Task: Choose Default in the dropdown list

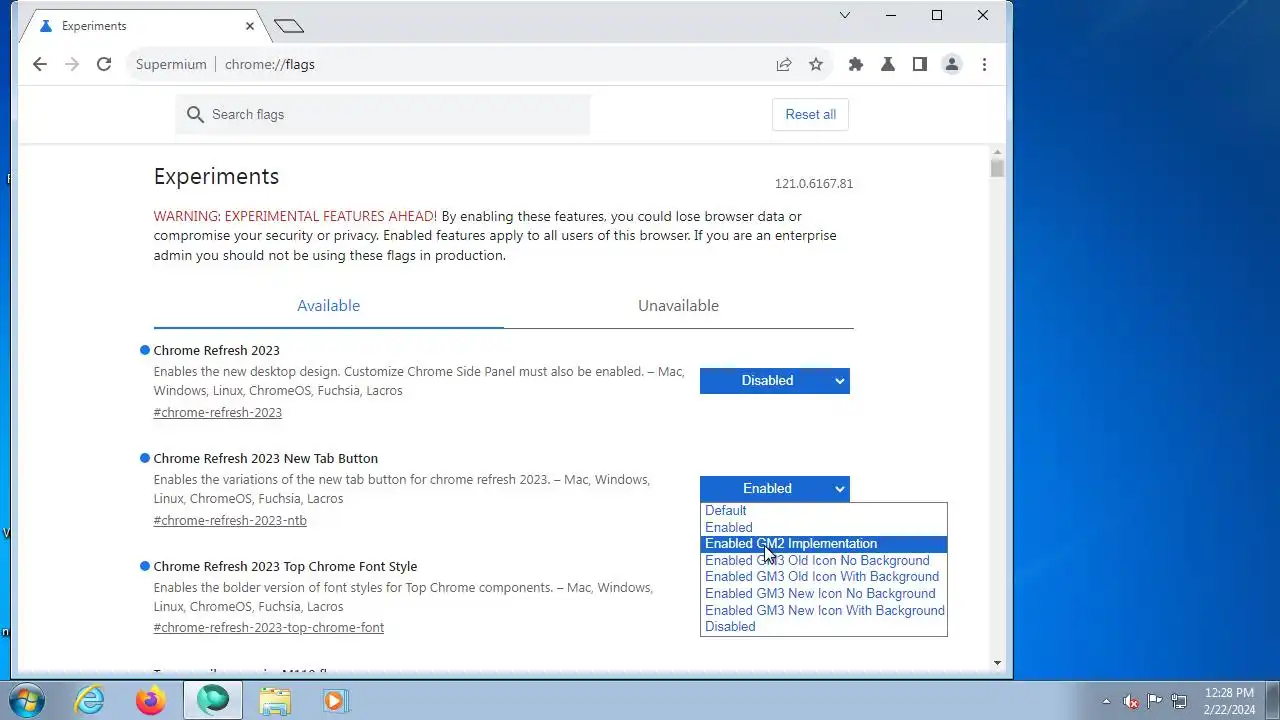Action: coord(824,510)
